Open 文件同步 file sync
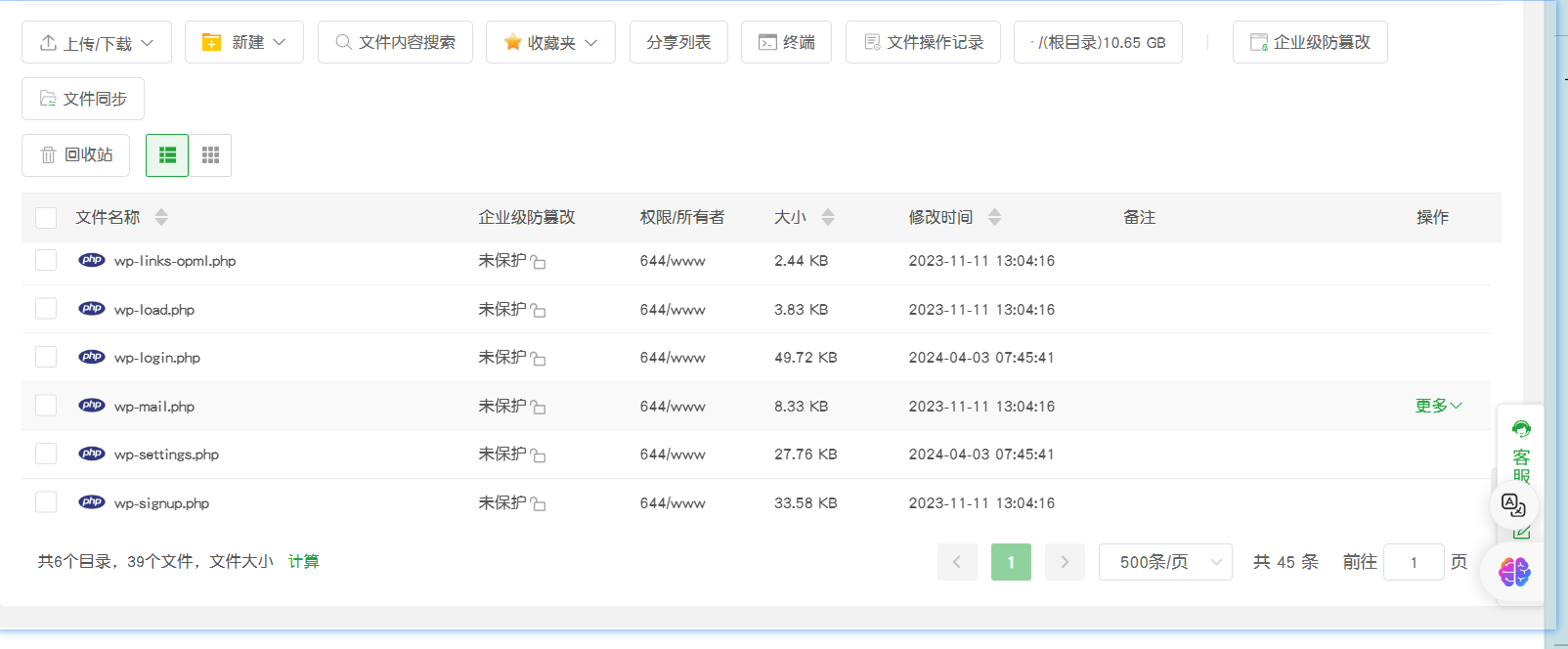 pyautogui.click(x=83, y=99)
